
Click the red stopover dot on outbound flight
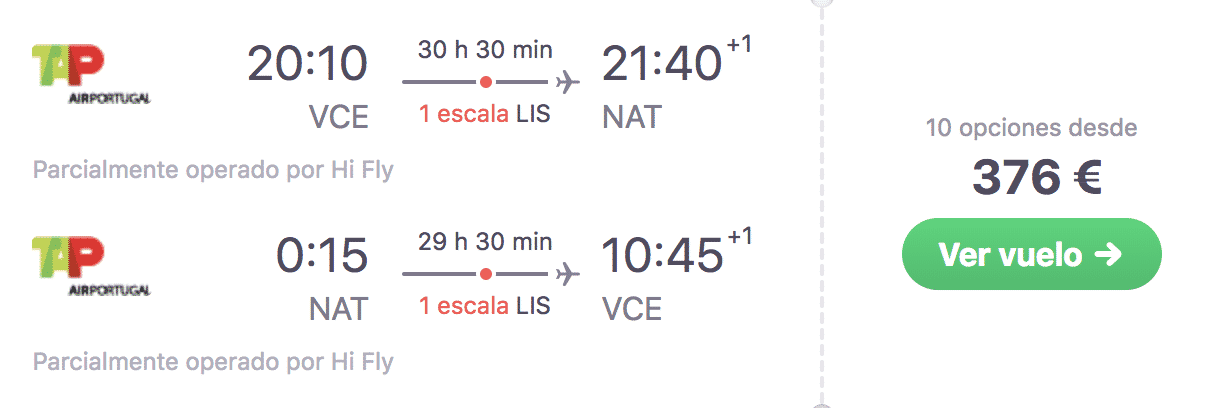pyautogui.click(x=485, y=82)
